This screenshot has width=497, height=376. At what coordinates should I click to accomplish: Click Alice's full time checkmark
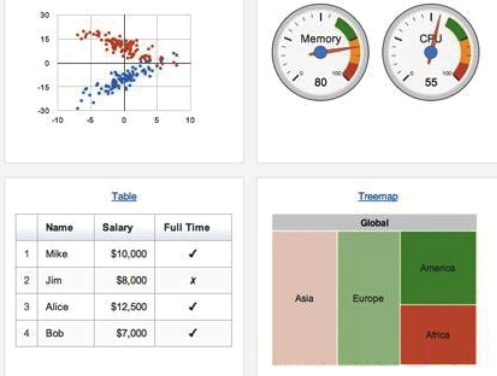point(193,306)
